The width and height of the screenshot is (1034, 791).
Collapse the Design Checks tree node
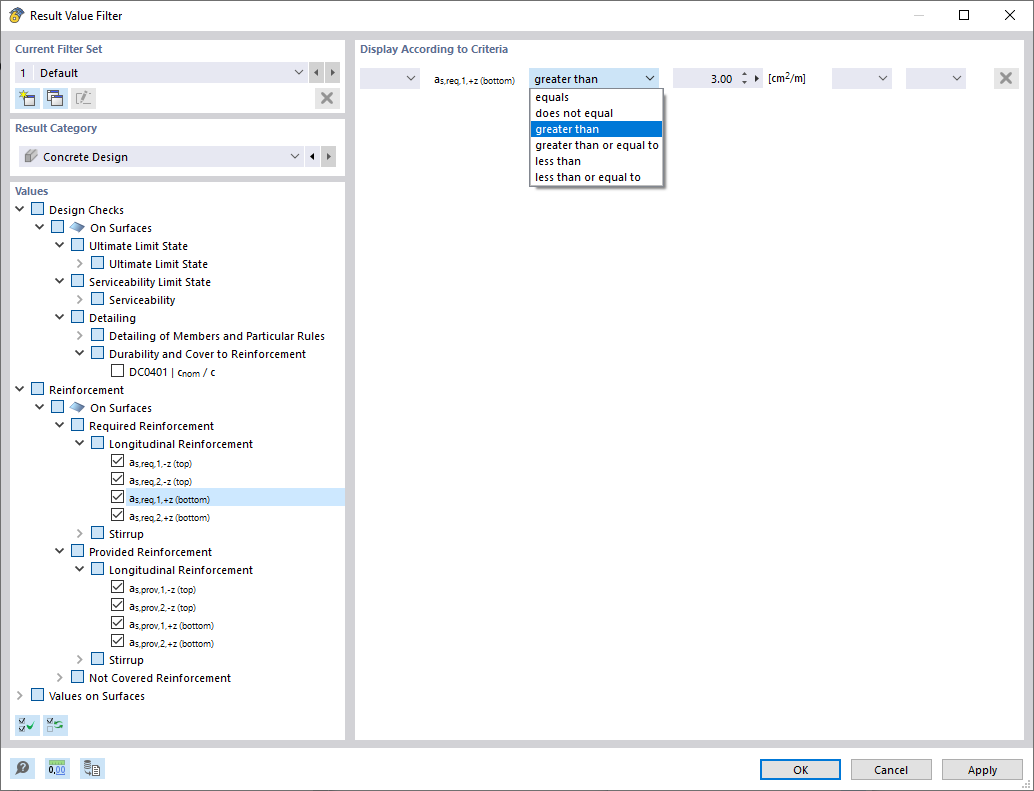[20, 209]
